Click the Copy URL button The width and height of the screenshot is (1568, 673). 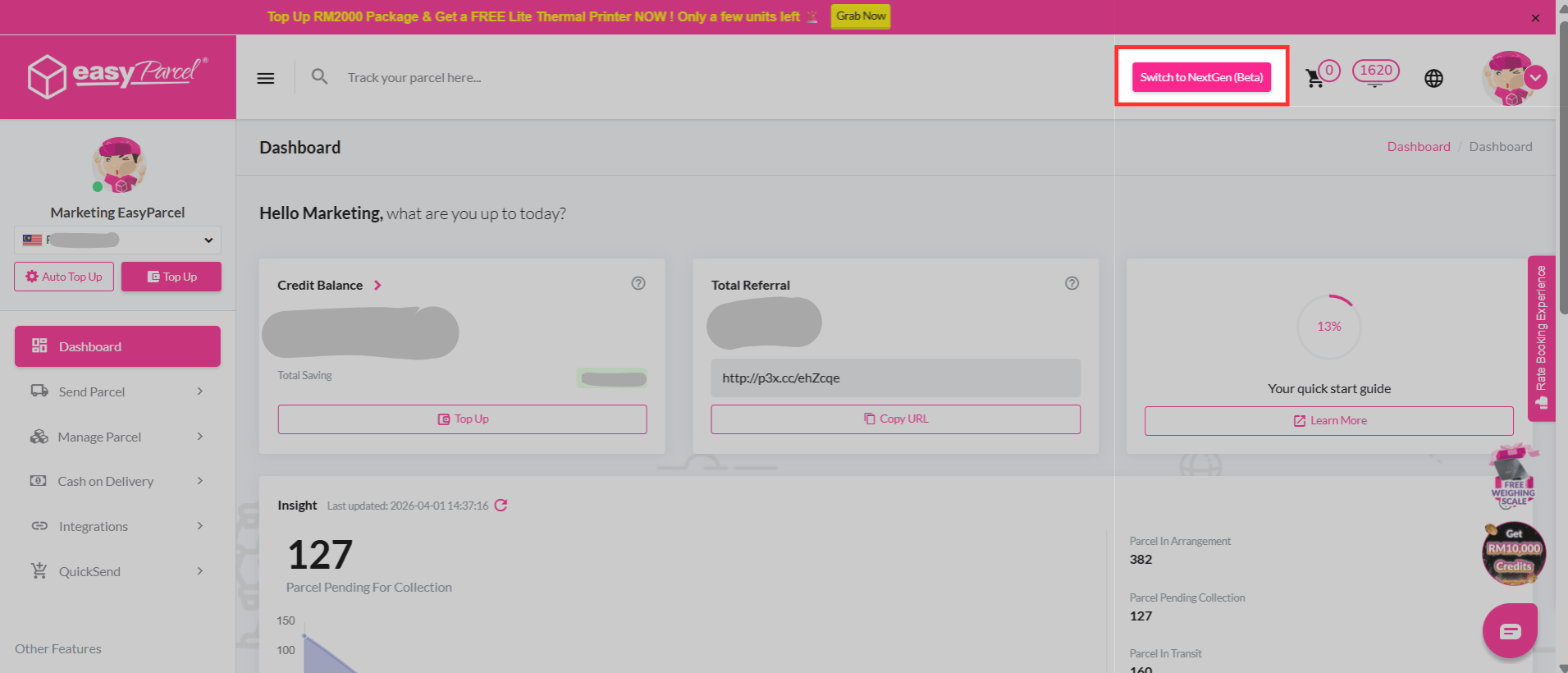point(895,419)
